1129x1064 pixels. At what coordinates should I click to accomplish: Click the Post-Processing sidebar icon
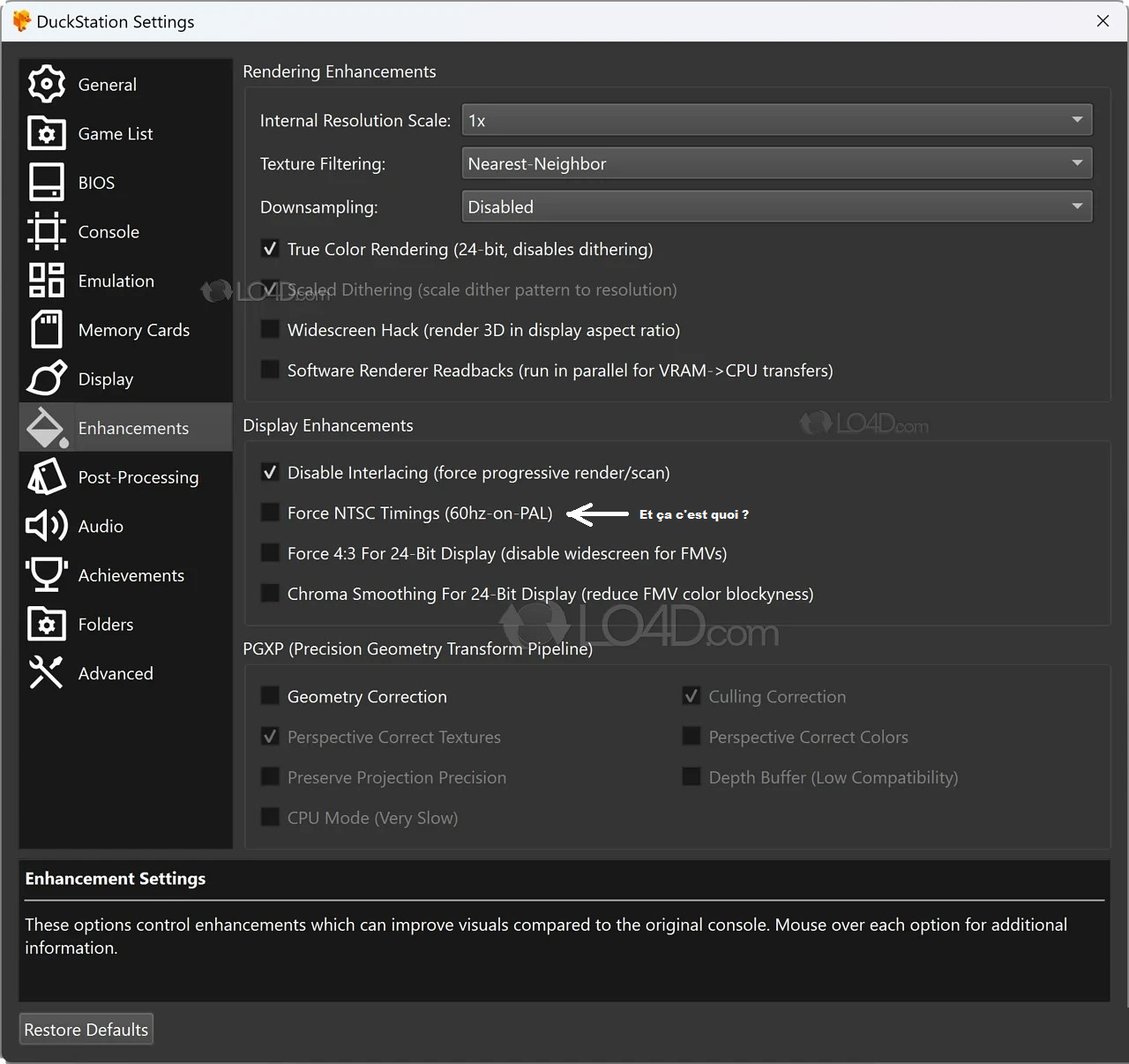click(46, 477)
